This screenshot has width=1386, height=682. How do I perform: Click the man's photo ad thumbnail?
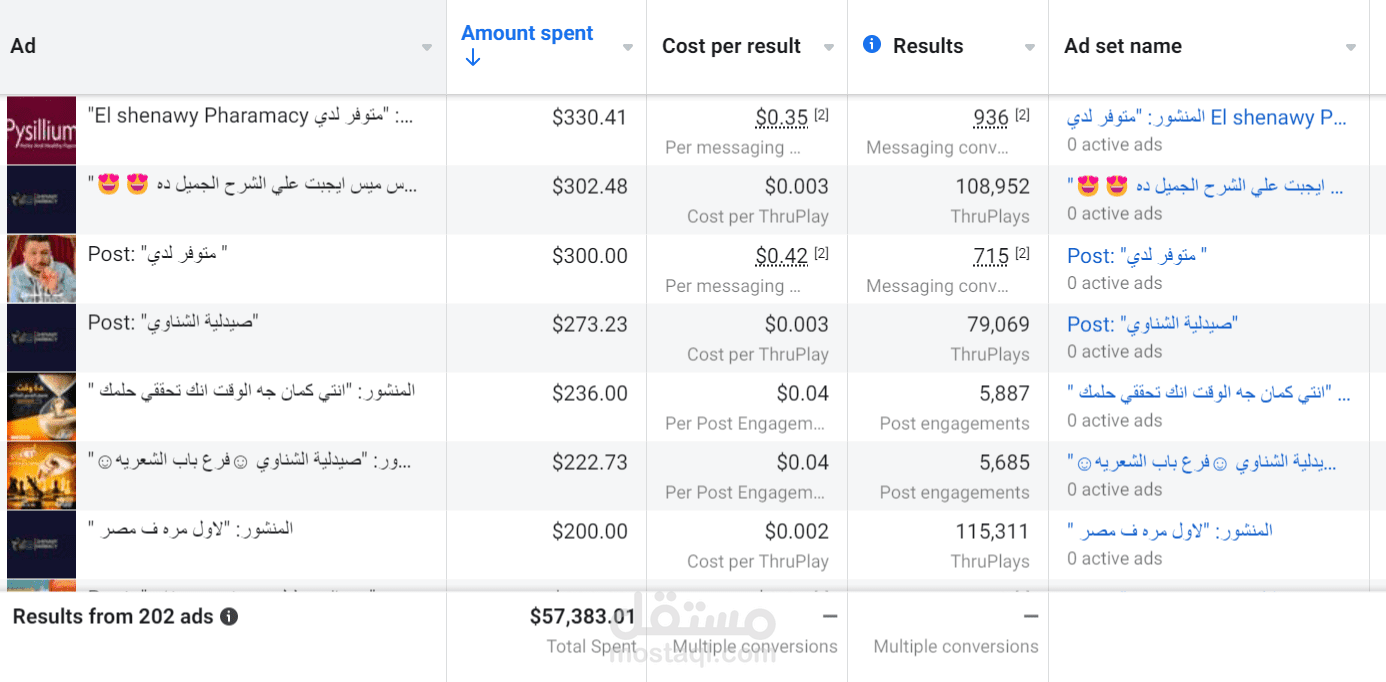(x=41, y=269)
